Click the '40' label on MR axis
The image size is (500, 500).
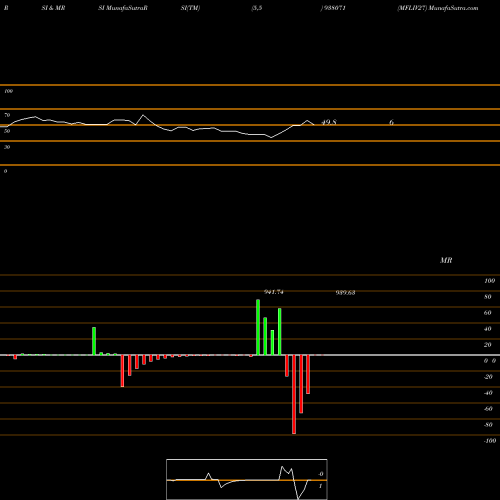click(488, 329)
